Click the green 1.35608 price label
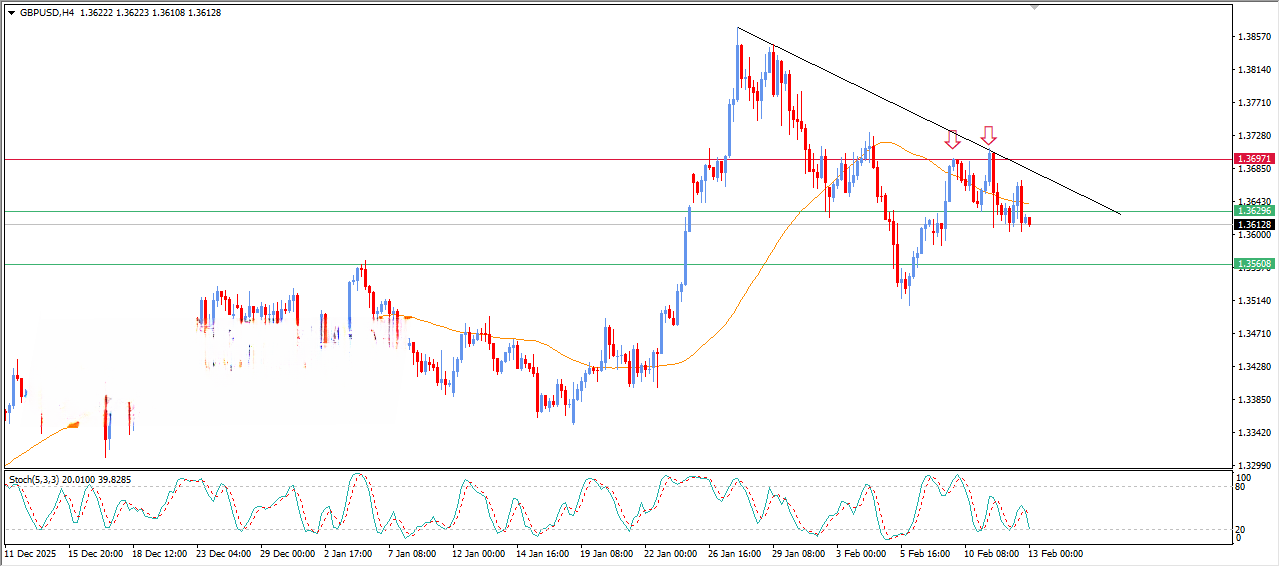 (x=1253, y=264)
